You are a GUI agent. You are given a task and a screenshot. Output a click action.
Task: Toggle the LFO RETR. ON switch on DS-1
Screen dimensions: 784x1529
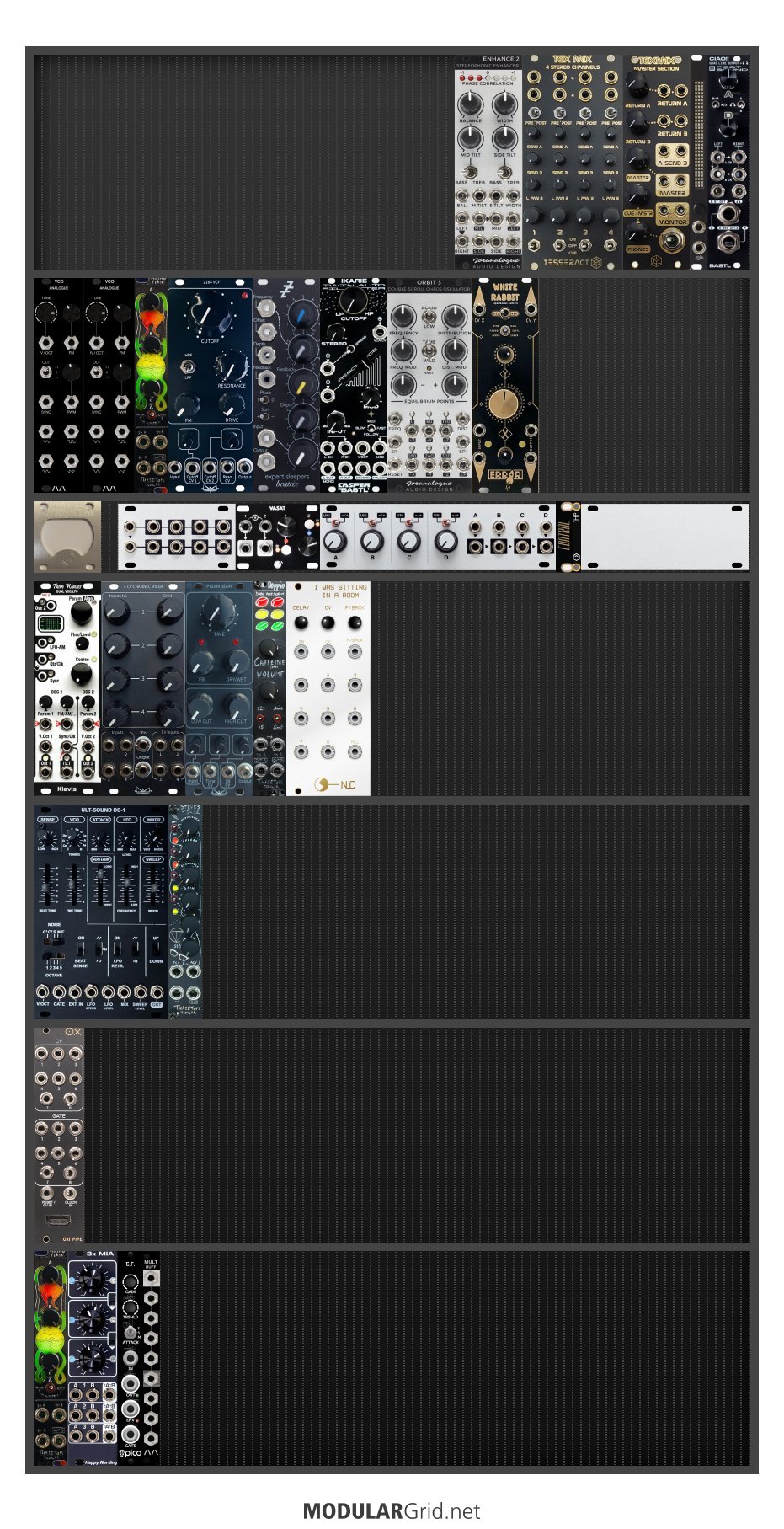tap(118, 949)
